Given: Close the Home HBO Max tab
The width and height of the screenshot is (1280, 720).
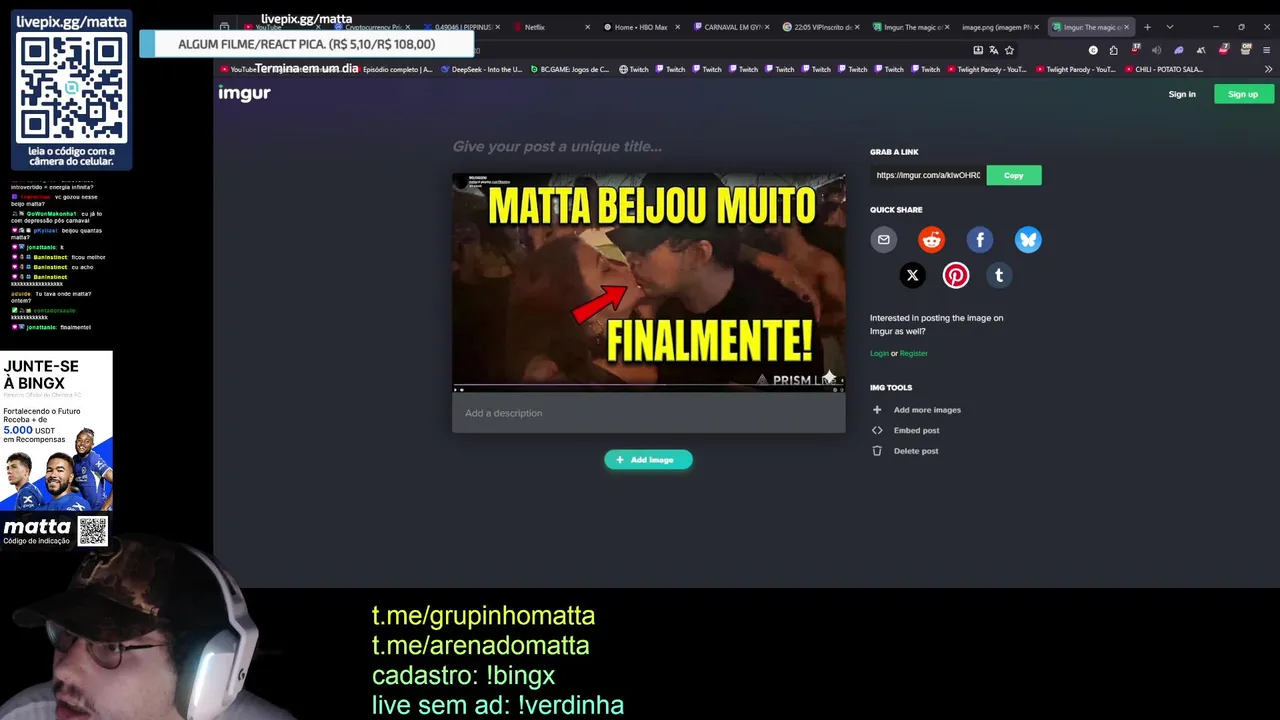Looking at the screenshot, I should pos(677,27).
